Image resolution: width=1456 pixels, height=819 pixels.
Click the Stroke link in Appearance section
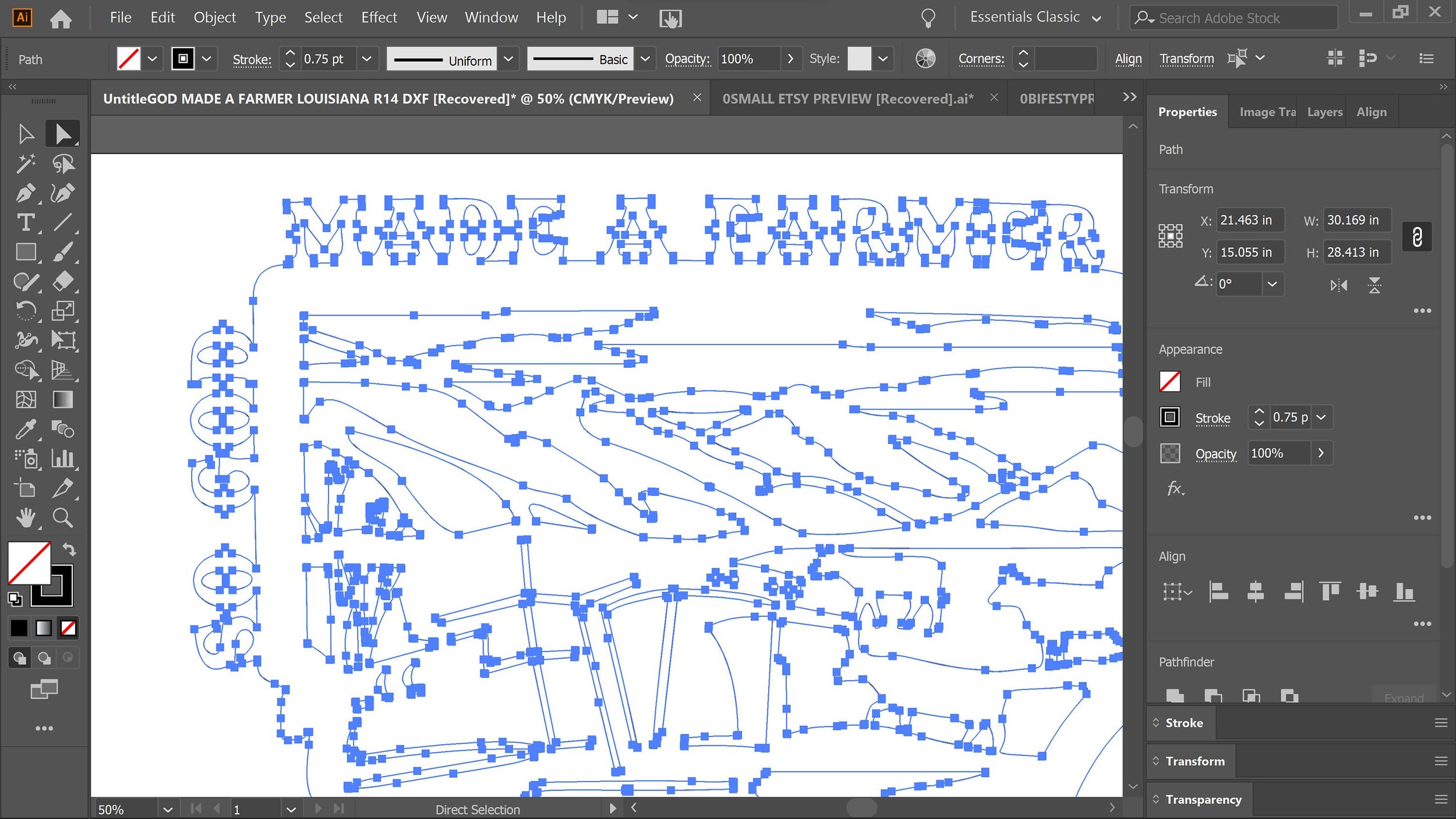click(x=1213, y=418)
